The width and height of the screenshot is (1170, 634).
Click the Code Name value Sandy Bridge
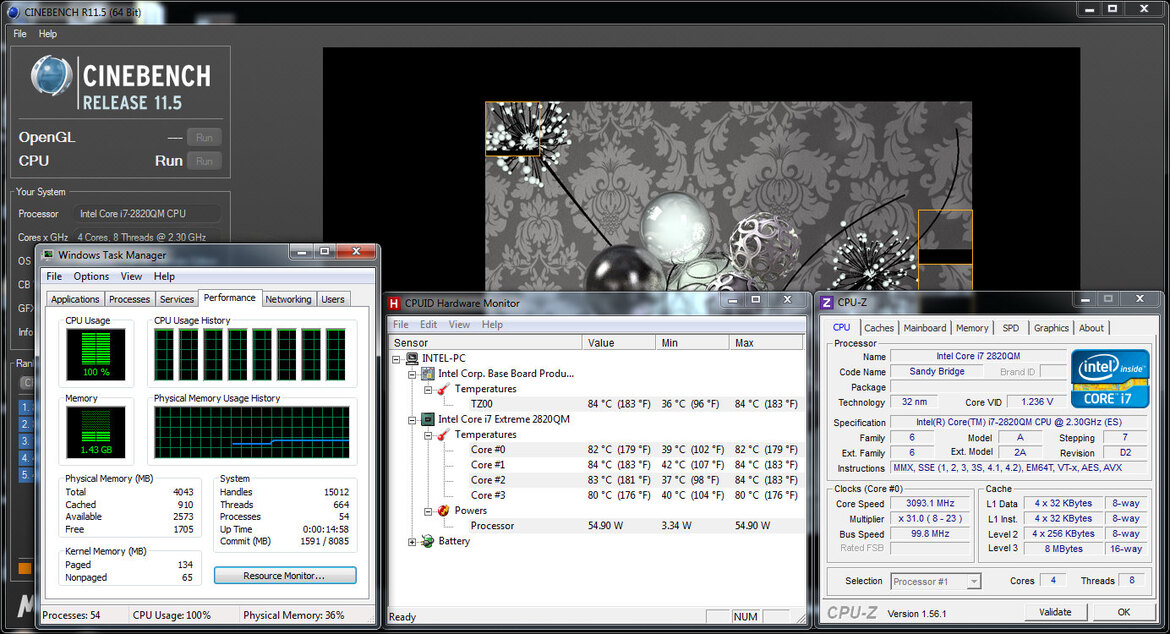936,371
